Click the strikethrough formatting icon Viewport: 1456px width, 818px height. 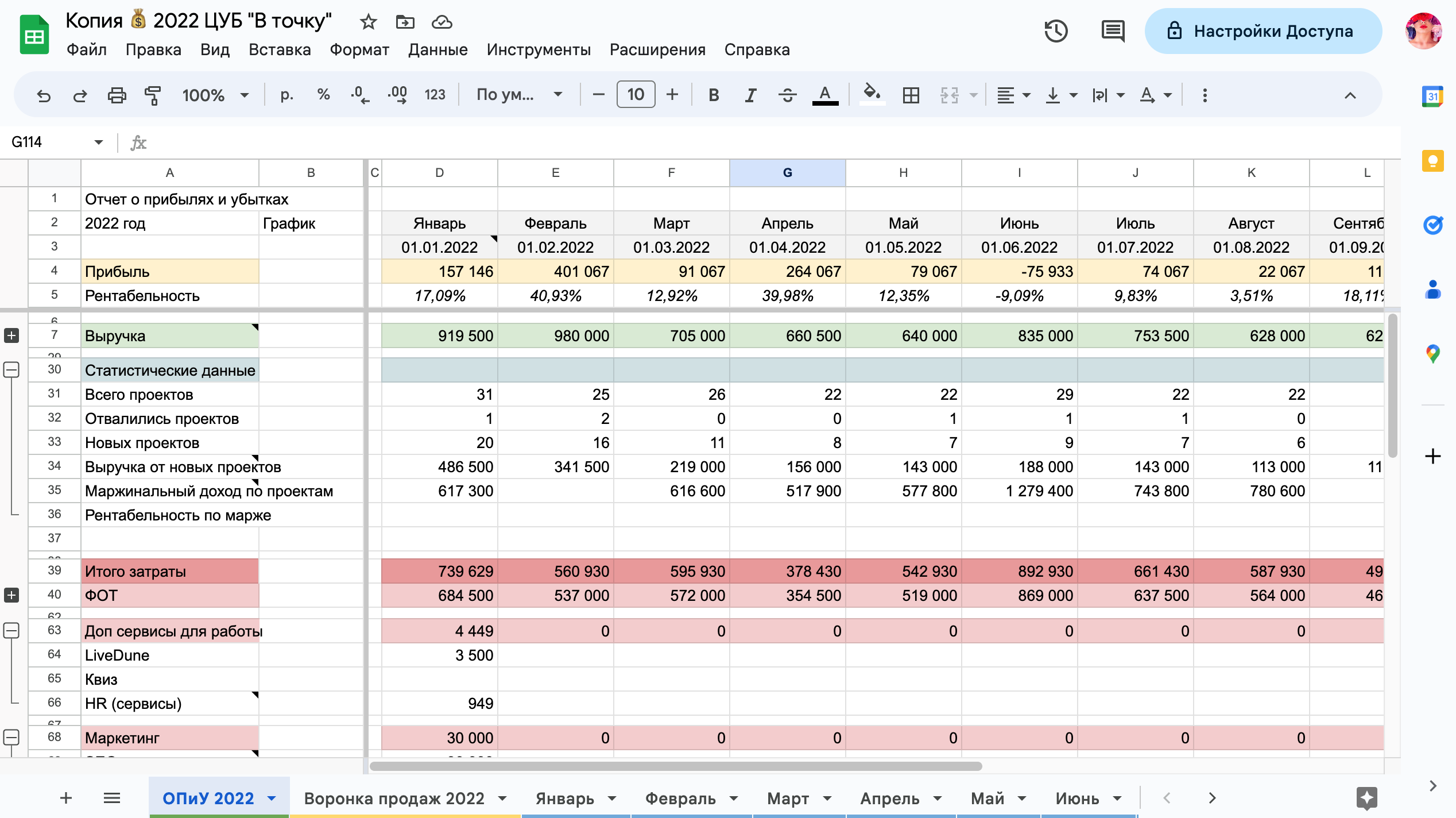pos(788,95)
